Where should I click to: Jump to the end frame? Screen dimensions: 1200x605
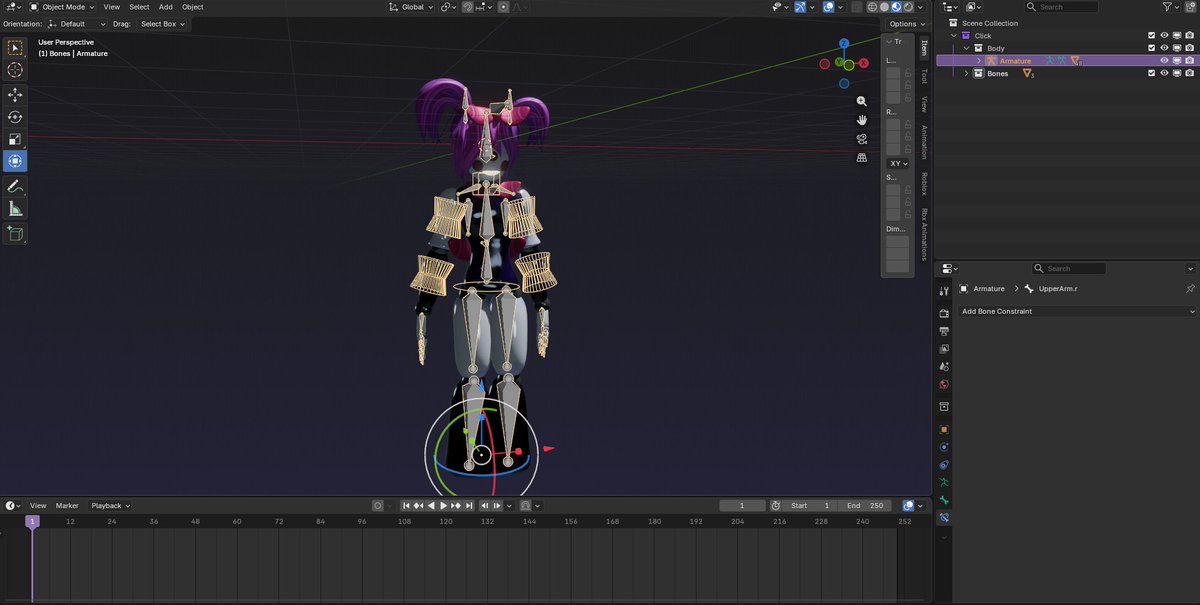click(x=467, y=506)
